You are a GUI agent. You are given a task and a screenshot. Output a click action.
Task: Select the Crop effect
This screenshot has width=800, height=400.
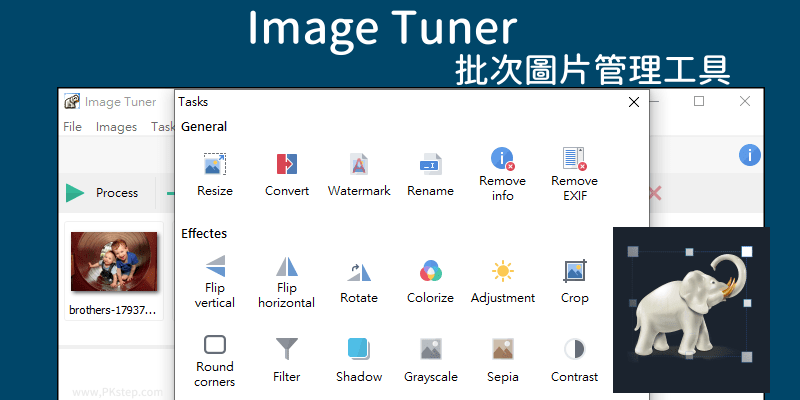574,282
